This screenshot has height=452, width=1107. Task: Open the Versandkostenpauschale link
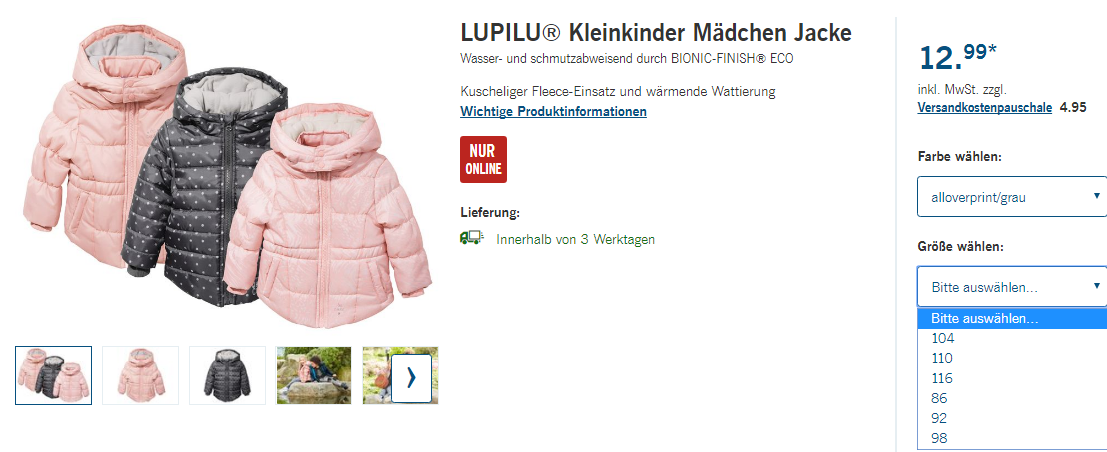point(984,107)
